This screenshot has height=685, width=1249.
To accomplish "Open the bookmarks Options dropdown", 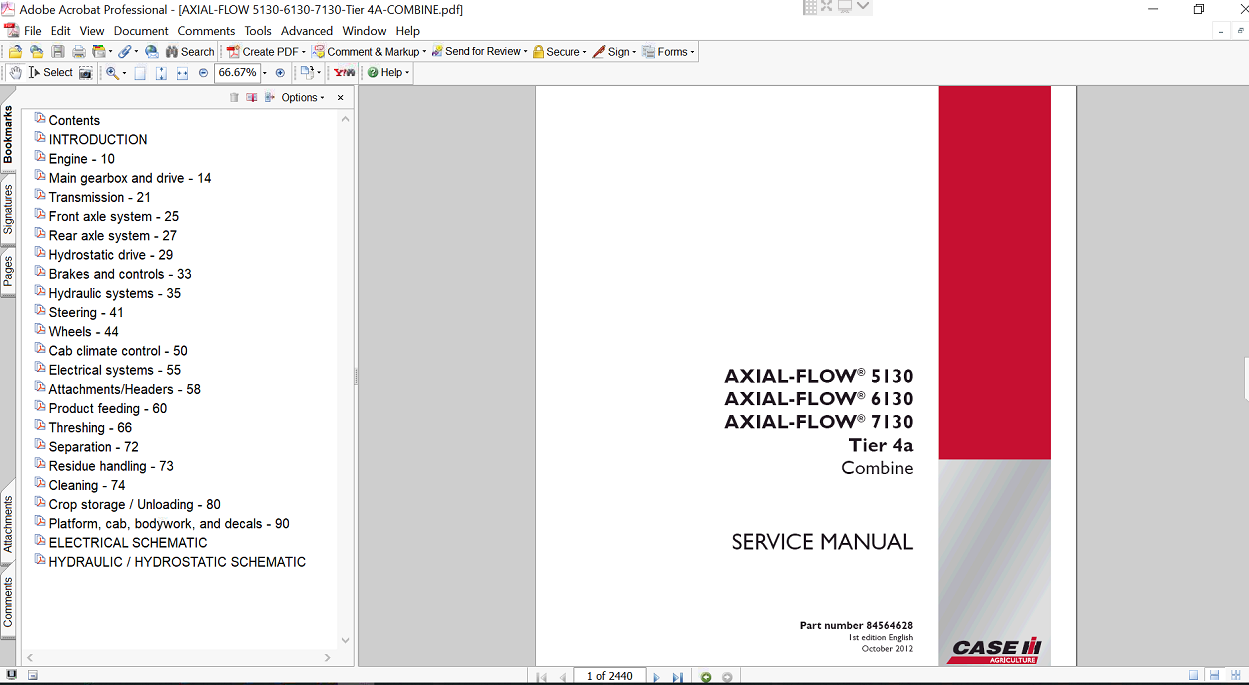I will point(303,98).
